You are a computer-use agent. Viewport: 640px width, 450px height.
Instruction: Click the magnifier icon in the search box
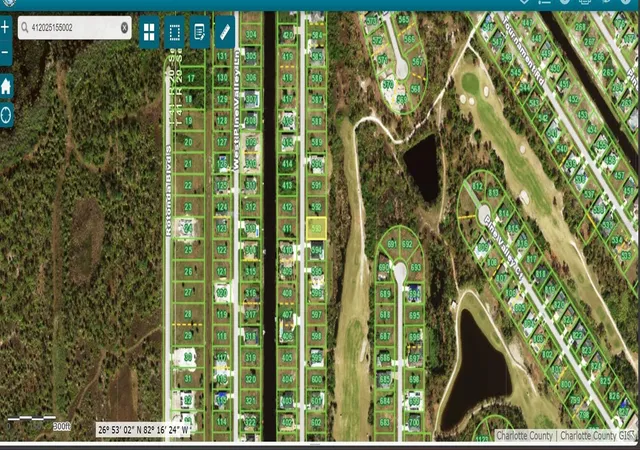point(25,28)
